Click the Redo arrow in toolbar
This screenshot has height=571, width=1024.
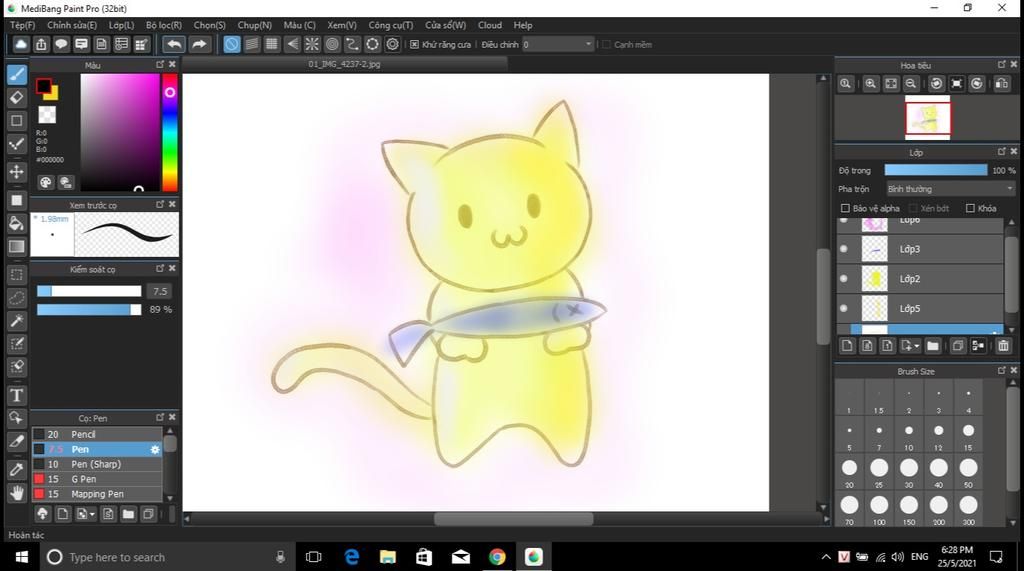(x=199, y=44)
